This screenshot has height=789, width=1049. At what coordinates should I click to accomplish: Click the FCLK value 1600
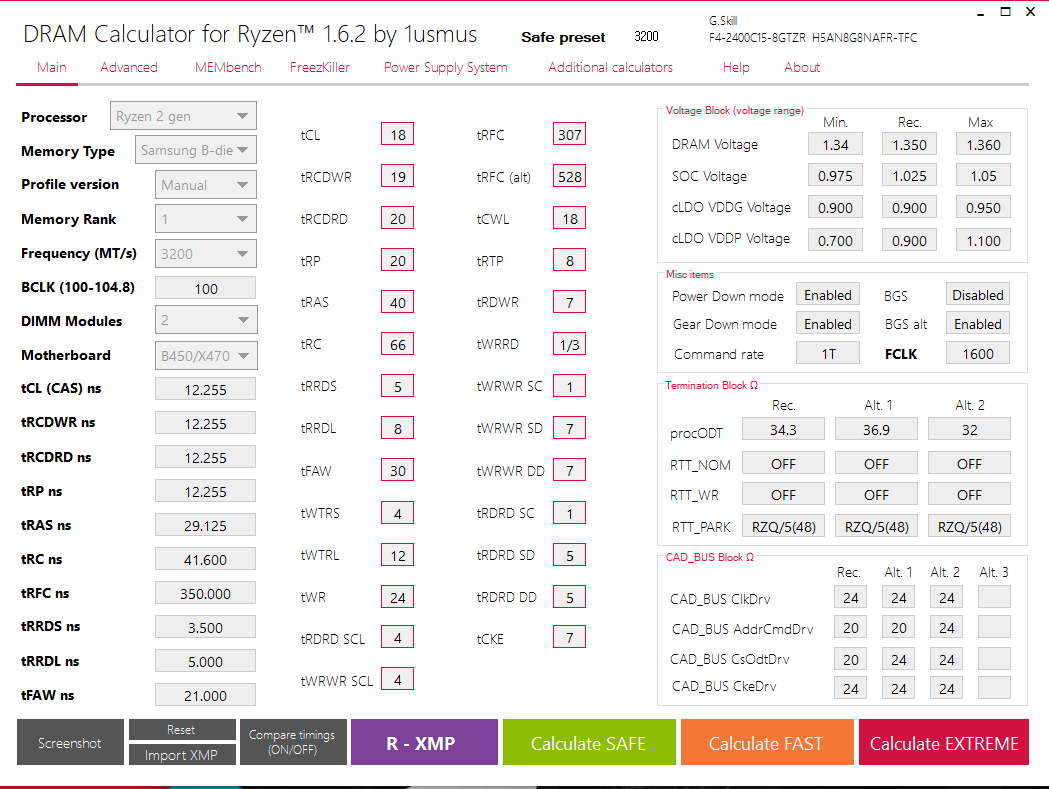(977, 353)
